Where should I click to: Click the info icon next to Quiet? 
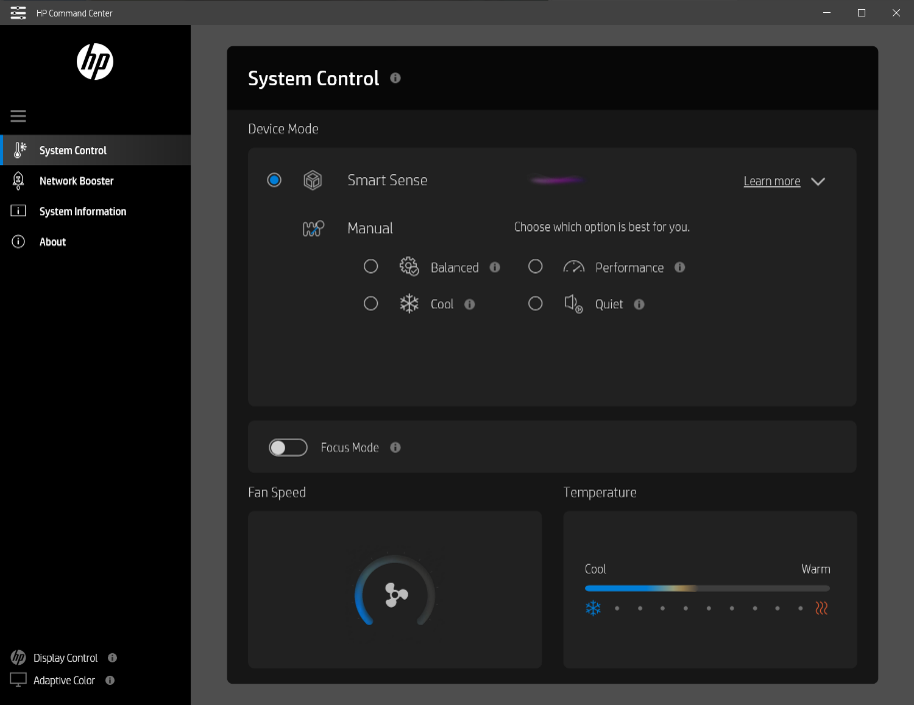pos(639,304)
